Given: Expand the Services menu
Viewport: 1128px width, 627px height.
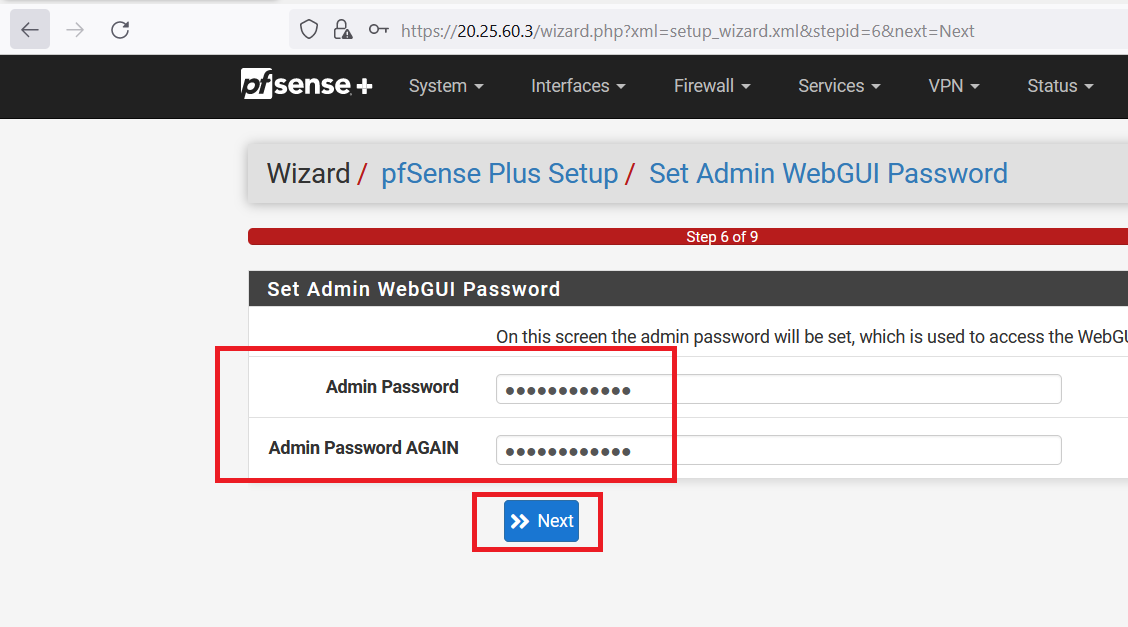Looking at the screenshot, I should point(839,86).
